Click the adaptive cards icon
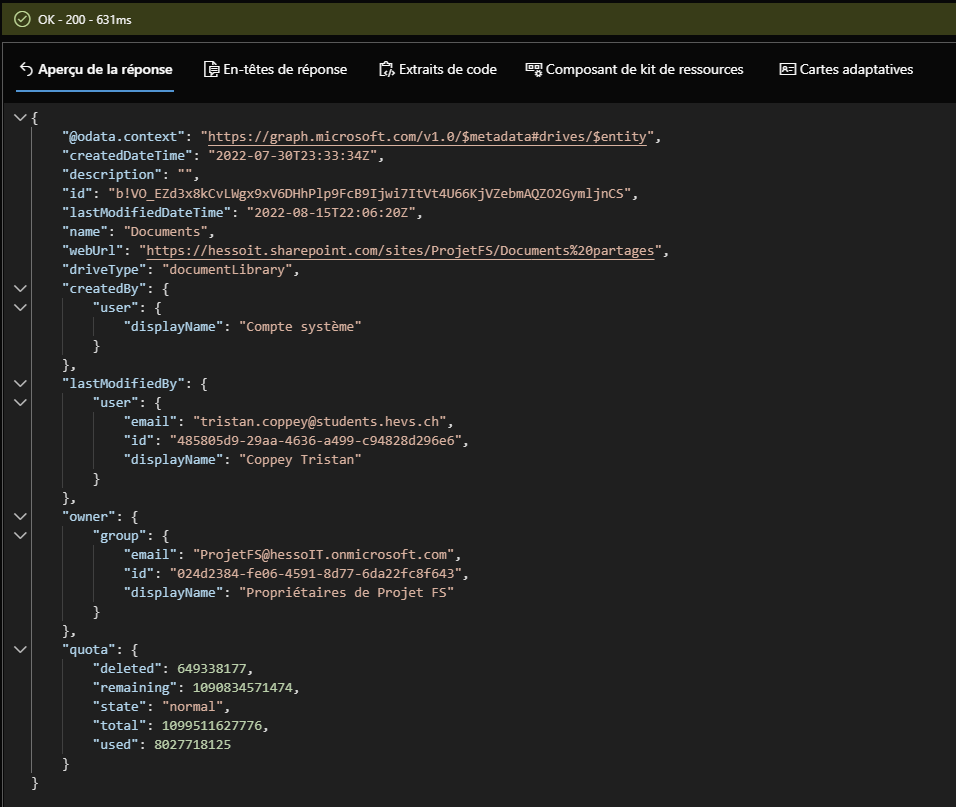 coord(788,69)
